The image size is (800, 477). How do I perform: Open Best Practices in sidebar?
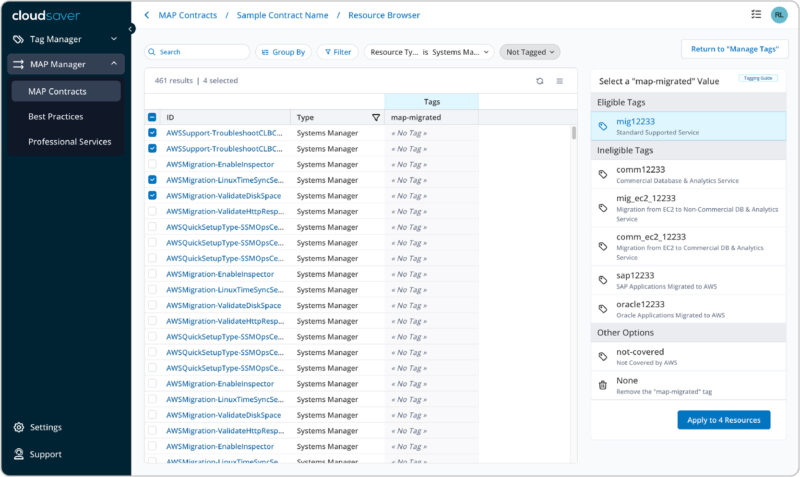[x=56, y=117]
